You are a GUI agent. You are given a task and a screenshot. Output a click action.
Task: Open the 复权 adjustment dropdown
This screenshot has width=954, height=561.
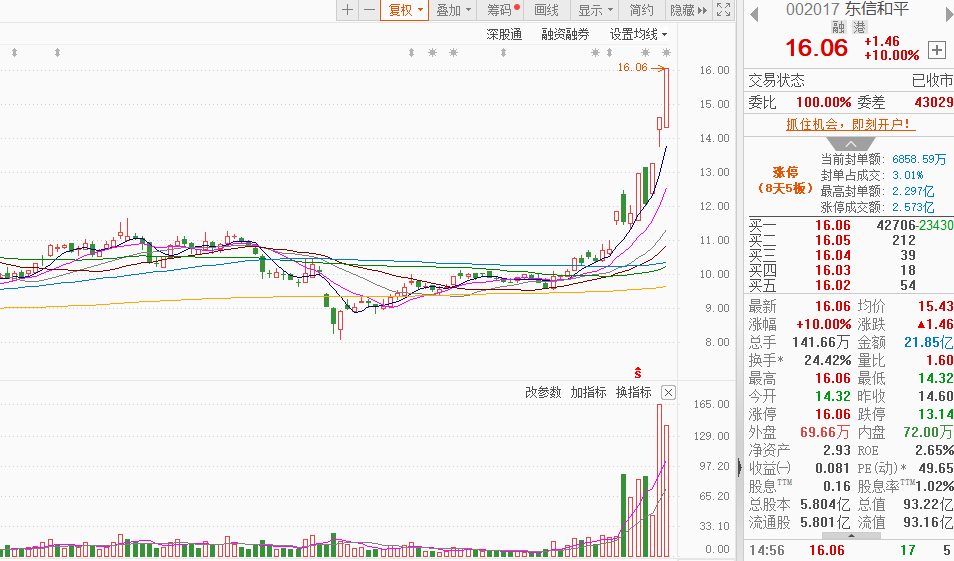click(x=405, y=10)
